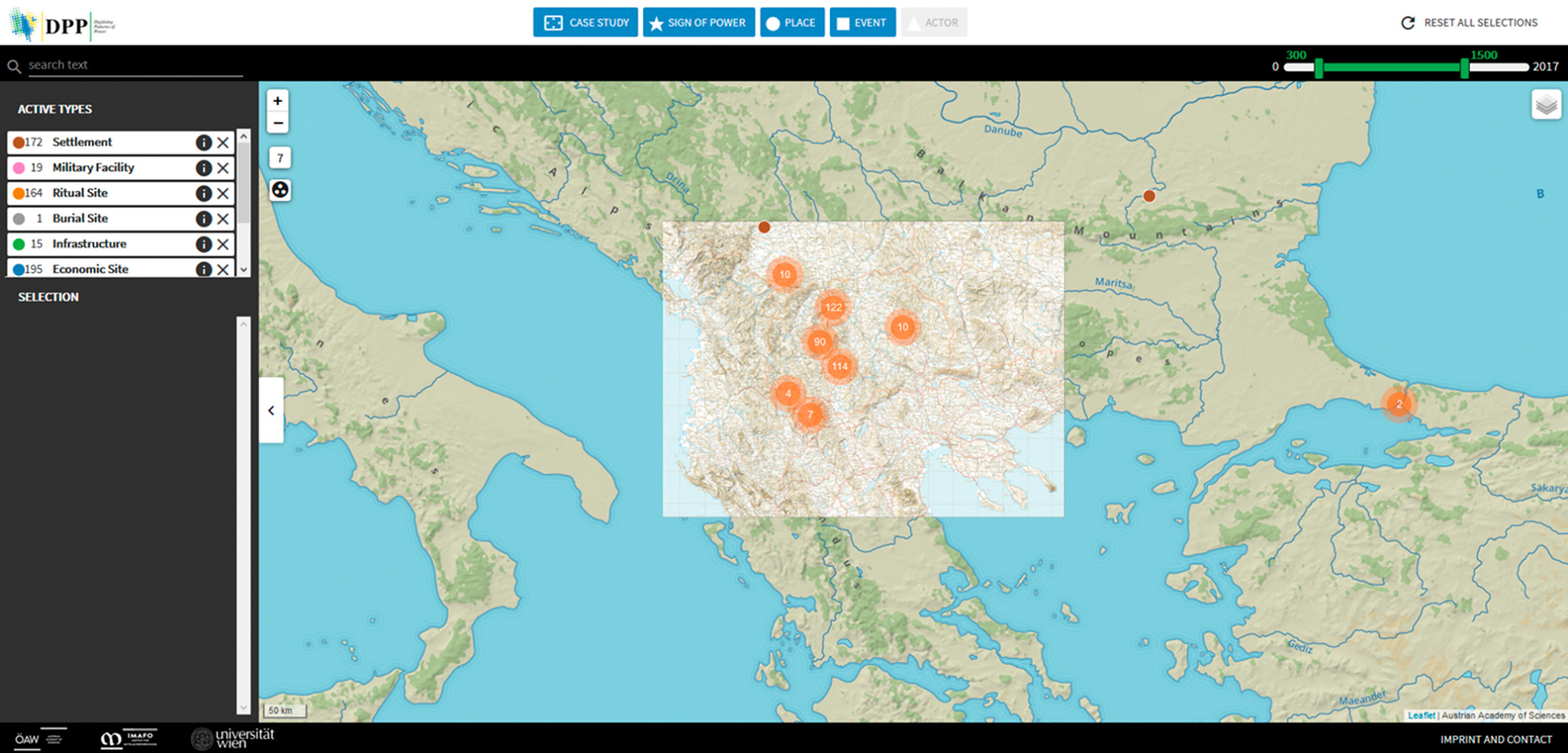Click the active types scrollbar up arrow

(x=244, y=137)
